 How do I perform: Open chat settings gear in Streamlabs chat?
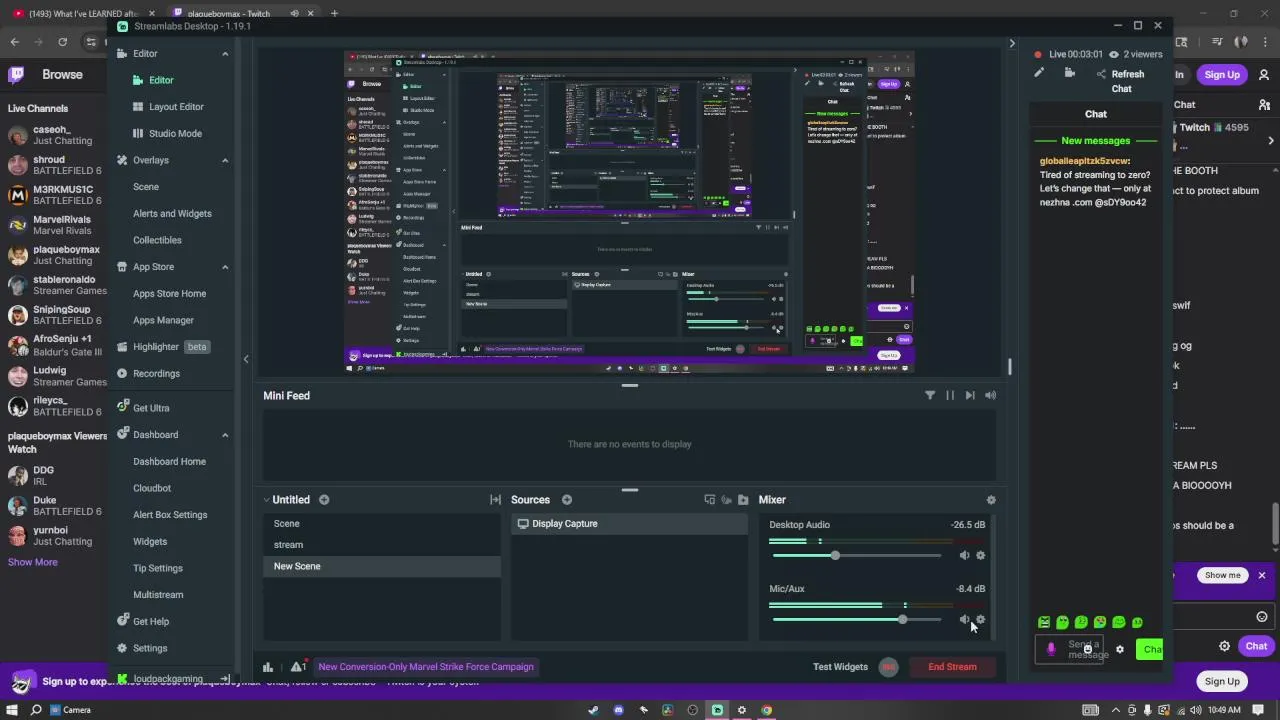[1120, 650]
